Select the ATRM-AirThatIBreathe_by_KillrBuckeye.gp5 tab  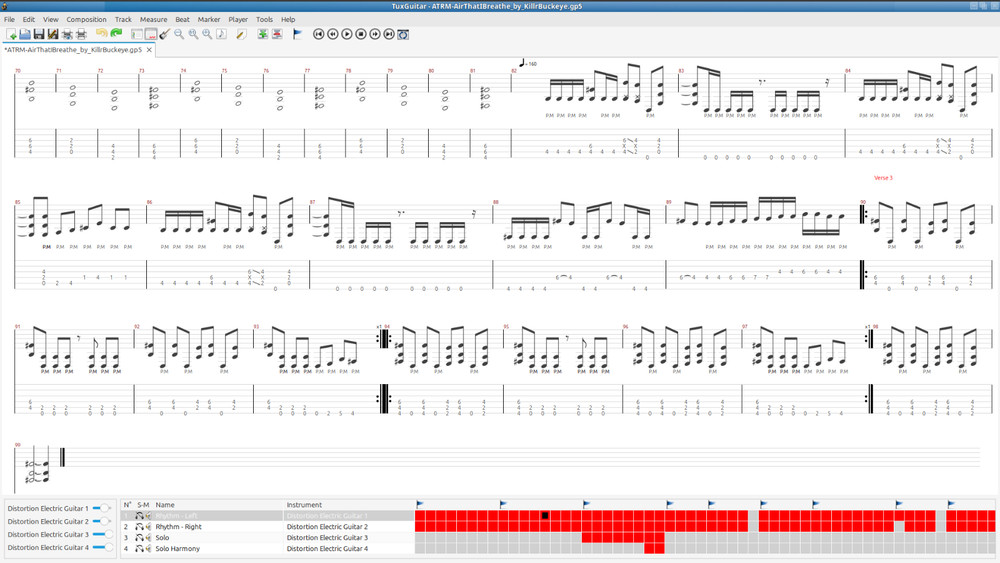pos(73,50)
